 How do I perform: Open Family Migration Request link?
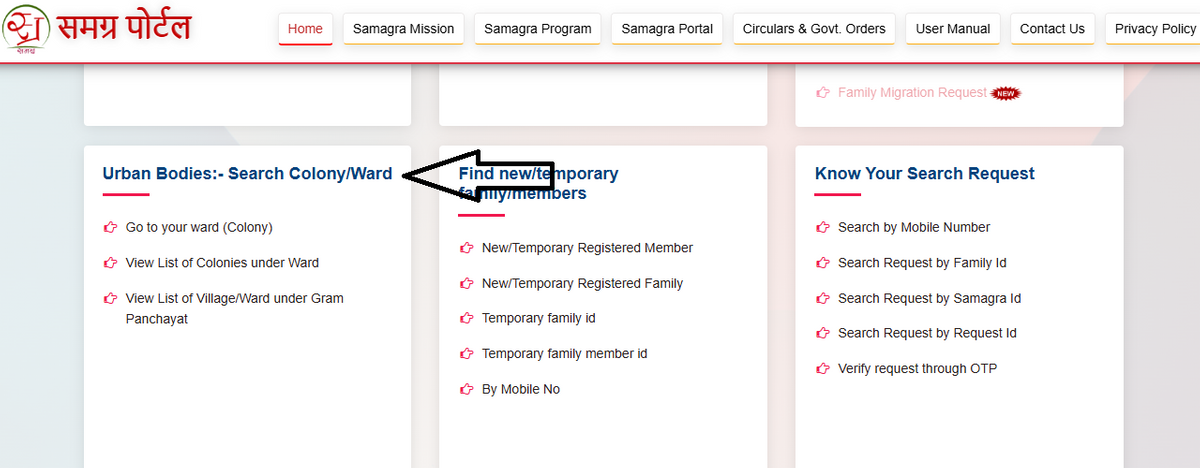(x=912, y=93)
